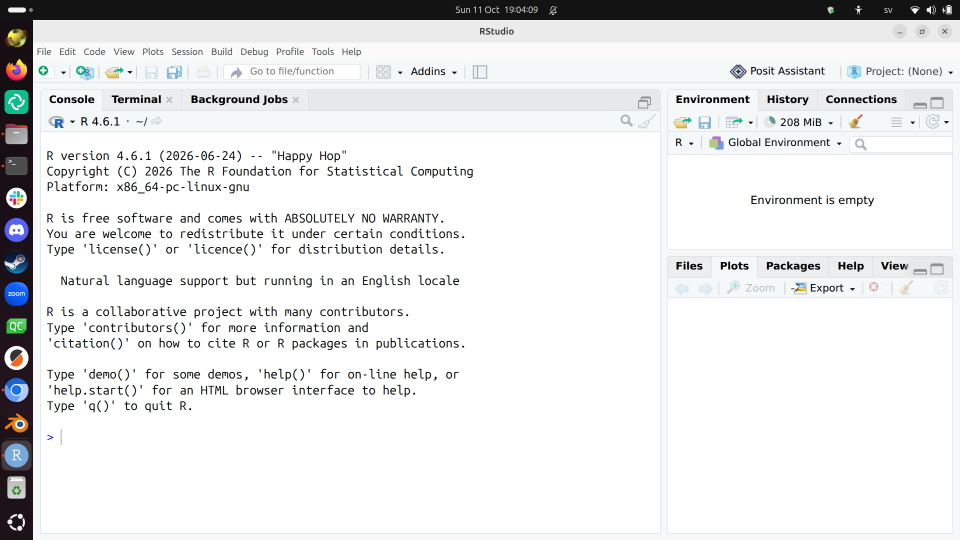Switch to the History tab
Viewport: 960px width, 540px height.
point(787,99)
